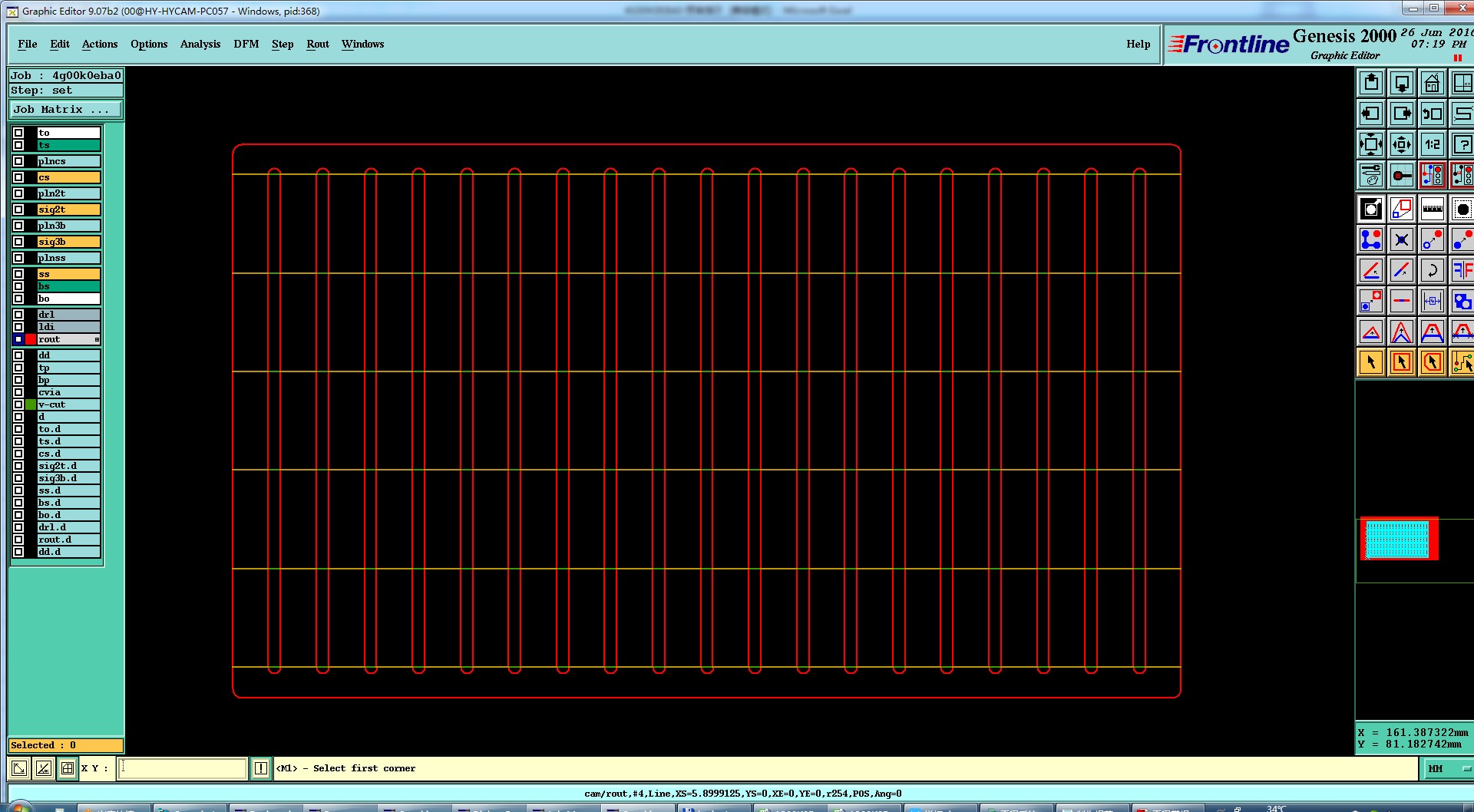Select the polygon area selection arrow tool
This screenshot has width=1474, height=812.
1433,362
